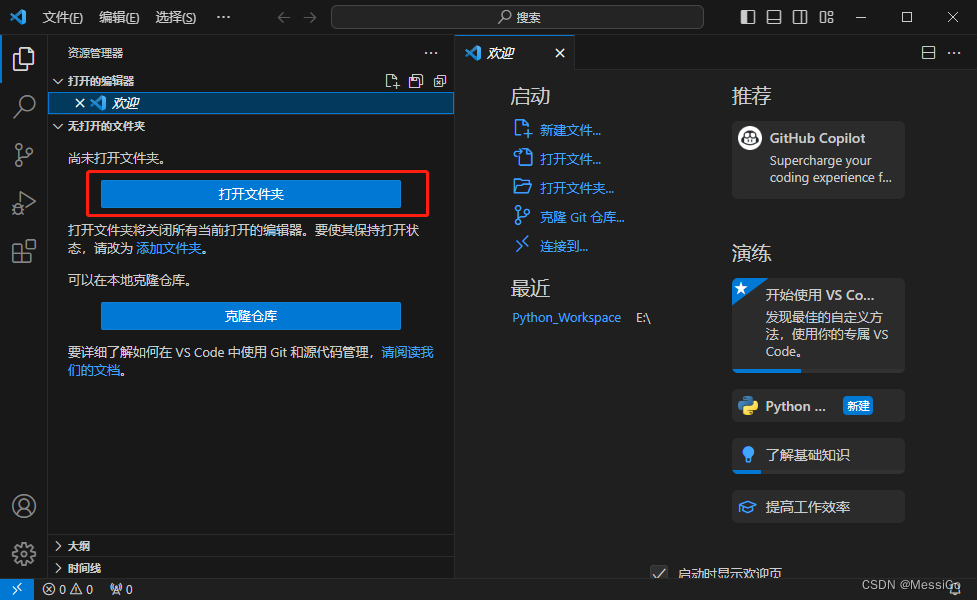Click the 克隆仓库 button
Viewport: 977px width, 600px height.
pos(250,316)
